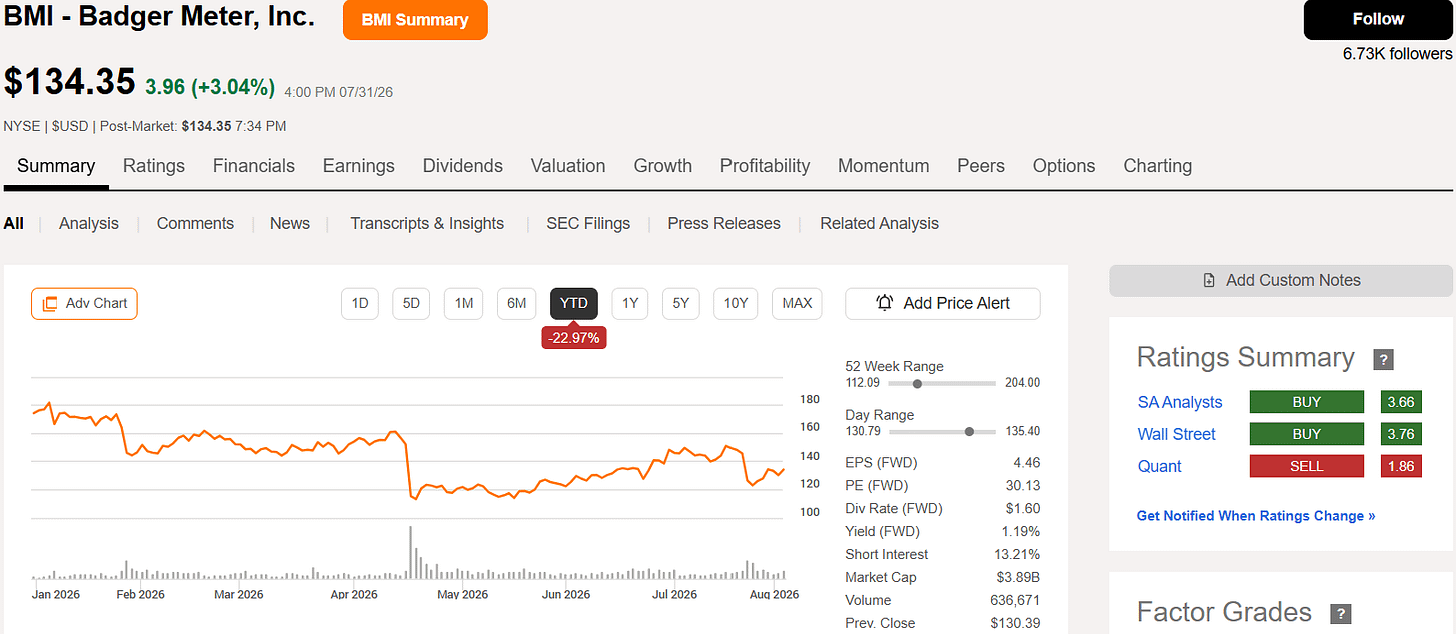Click the Ratings Summary help question-mark icon

[1383, 360]
